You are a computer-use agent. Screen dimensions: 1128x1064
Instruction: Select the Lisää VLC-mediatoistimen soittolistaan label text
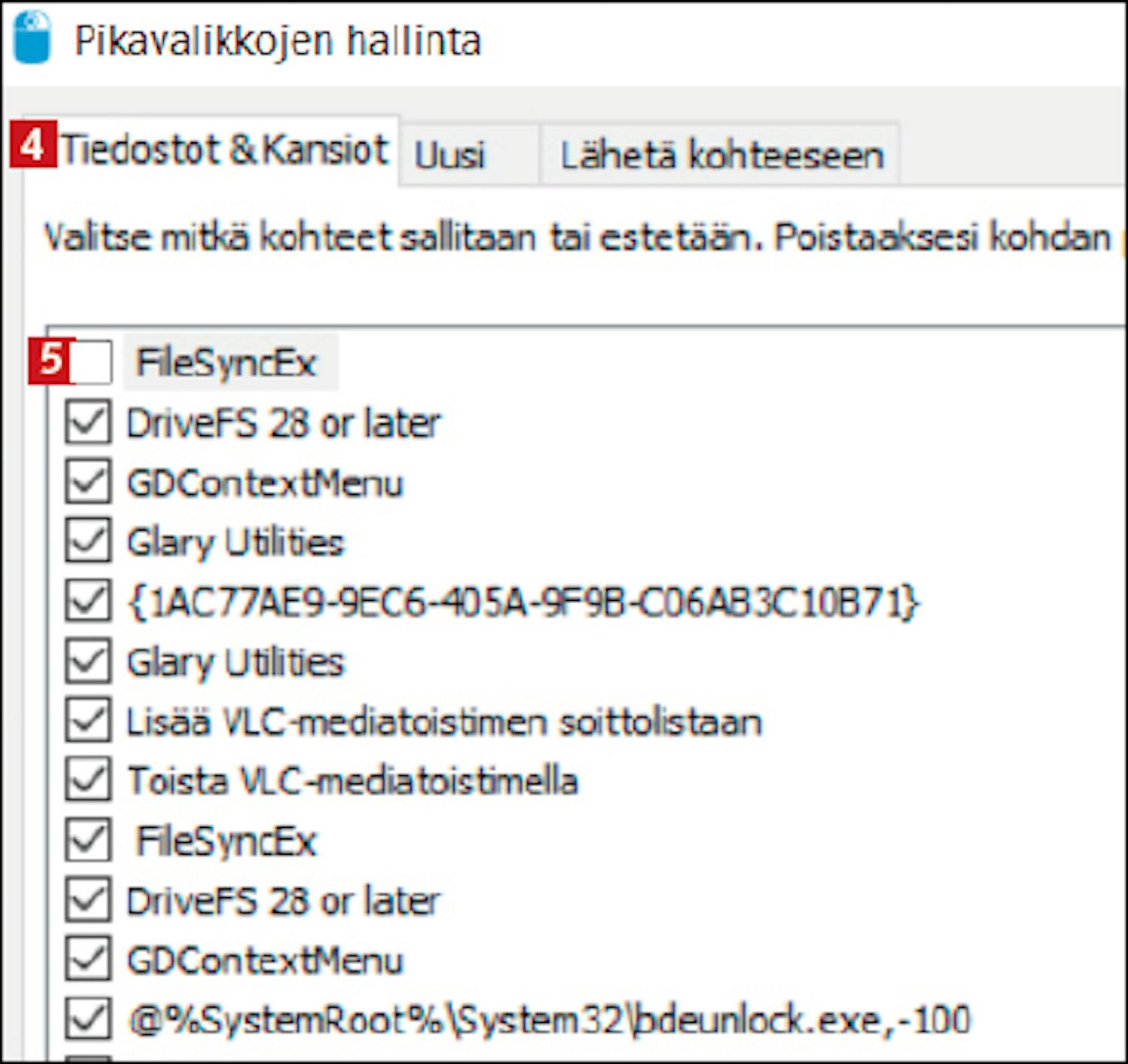(444, 722)
